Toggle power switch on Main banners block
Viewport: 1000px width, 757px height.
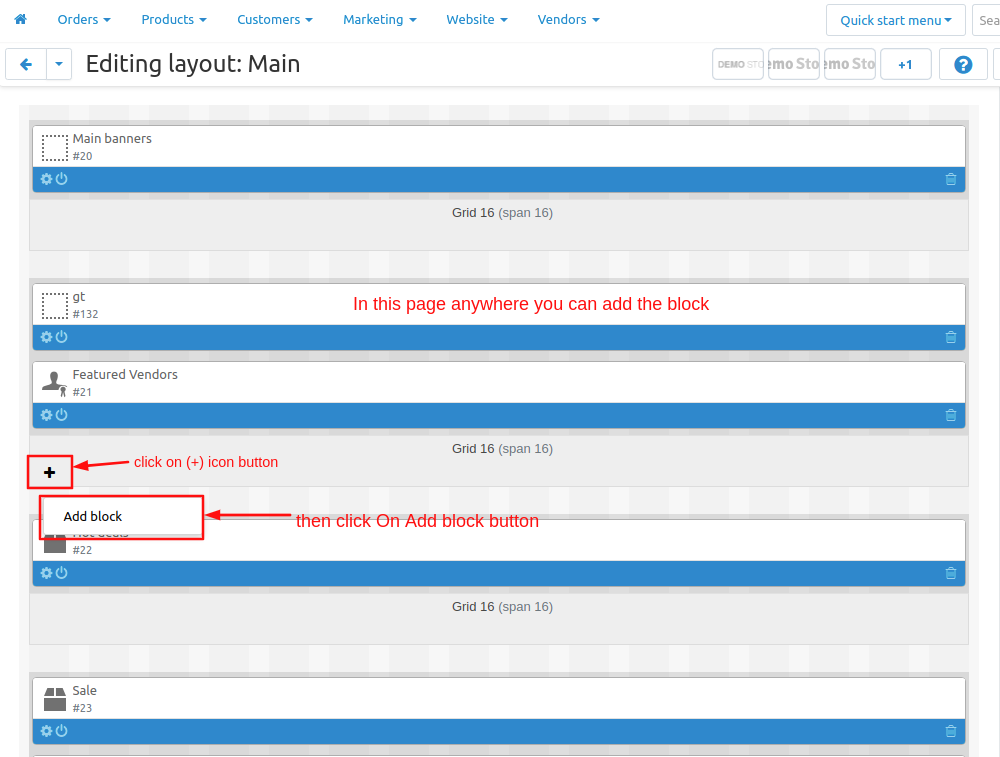pos(61,179)
